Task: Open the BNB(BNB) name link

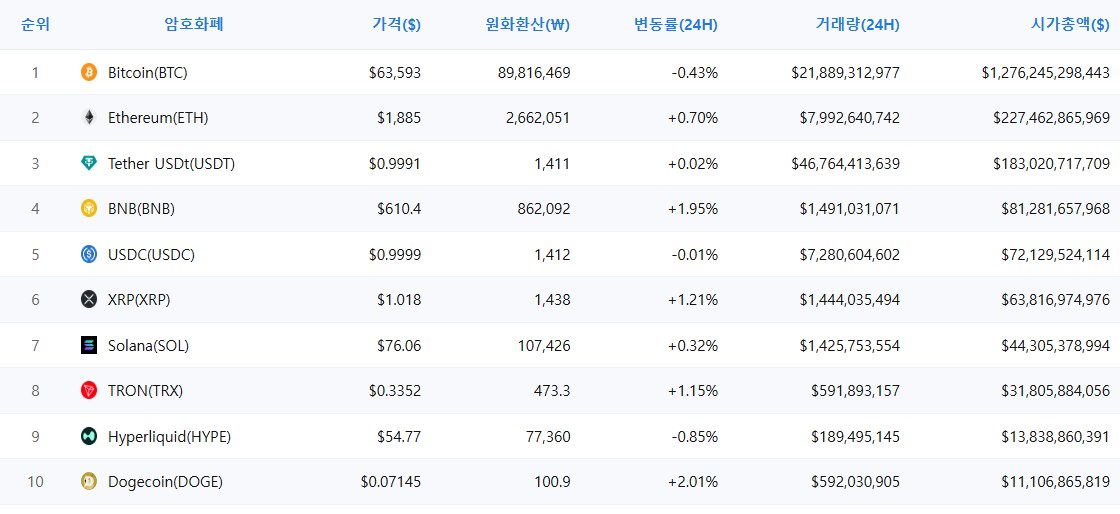Action: [141, 208]
